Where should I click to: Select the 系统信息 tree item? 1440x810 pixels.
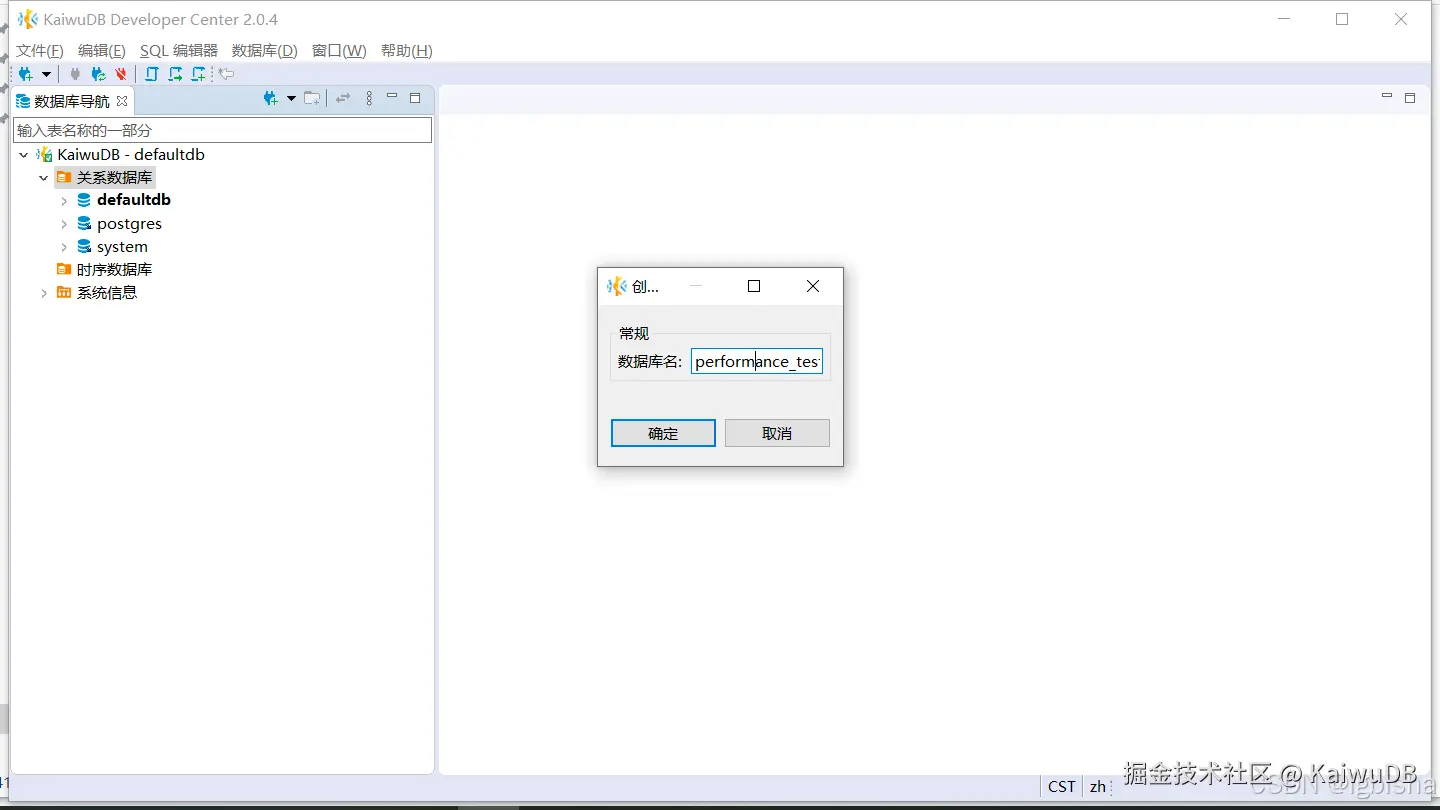[107, 293]
